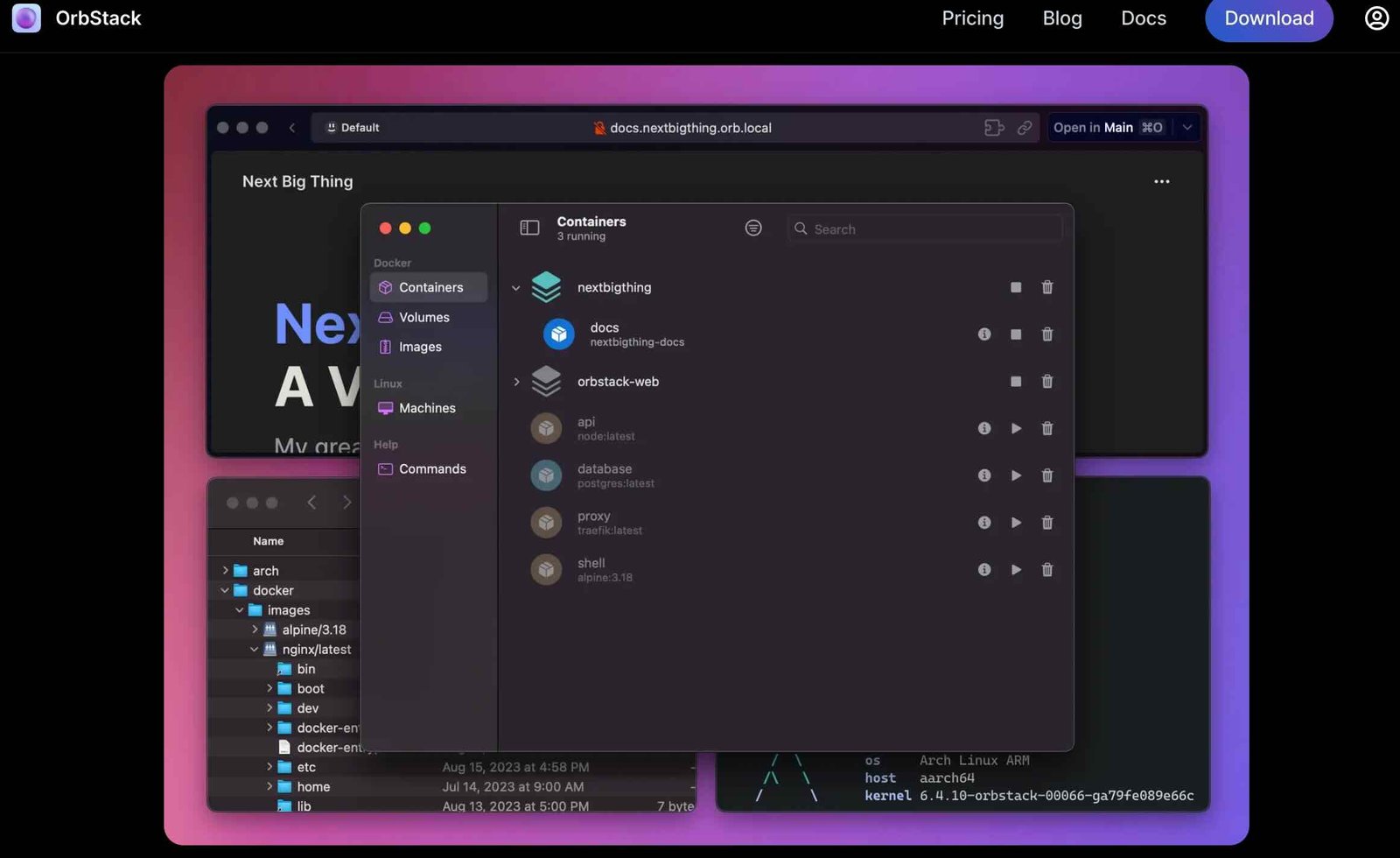The height and width of the screenshot is (858, 1400).
Task: Stop the nextbigthing group
Action: click(x=1016, y=287)
